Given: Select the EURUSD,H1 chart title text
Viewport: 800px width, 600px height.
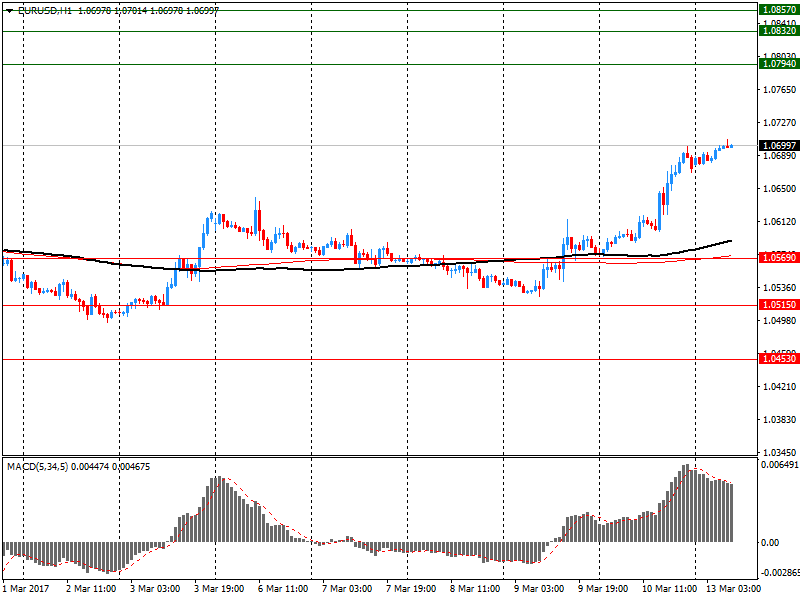Looking at the screenshot, I should (x=45, y=11).
